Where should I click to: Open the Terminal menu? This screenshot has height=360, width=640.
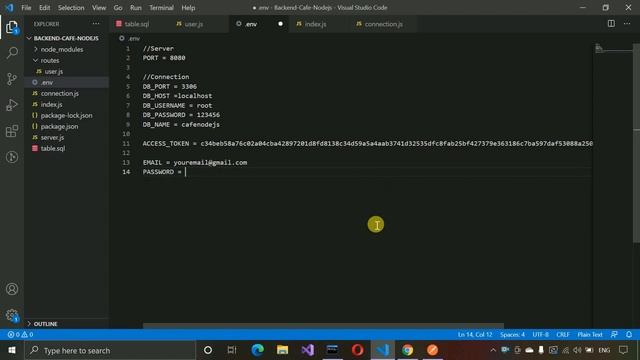161,8
